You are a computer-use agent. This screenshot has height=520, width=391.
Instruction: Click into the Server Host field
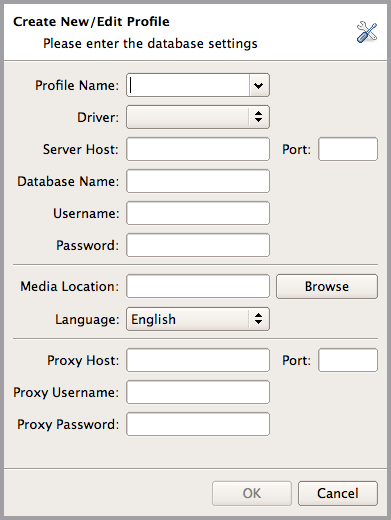coord(198,149)
